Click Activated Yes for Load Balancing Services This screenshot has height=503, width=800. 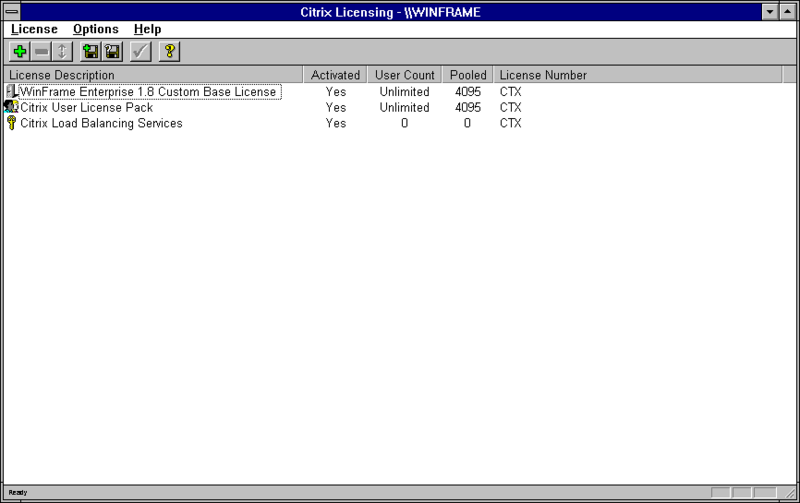pyautogui.click(x=336, y=123)
